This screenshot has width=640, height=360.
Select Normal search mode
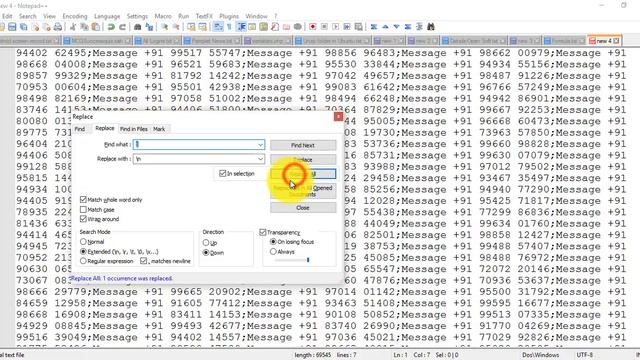click(83, 242)
